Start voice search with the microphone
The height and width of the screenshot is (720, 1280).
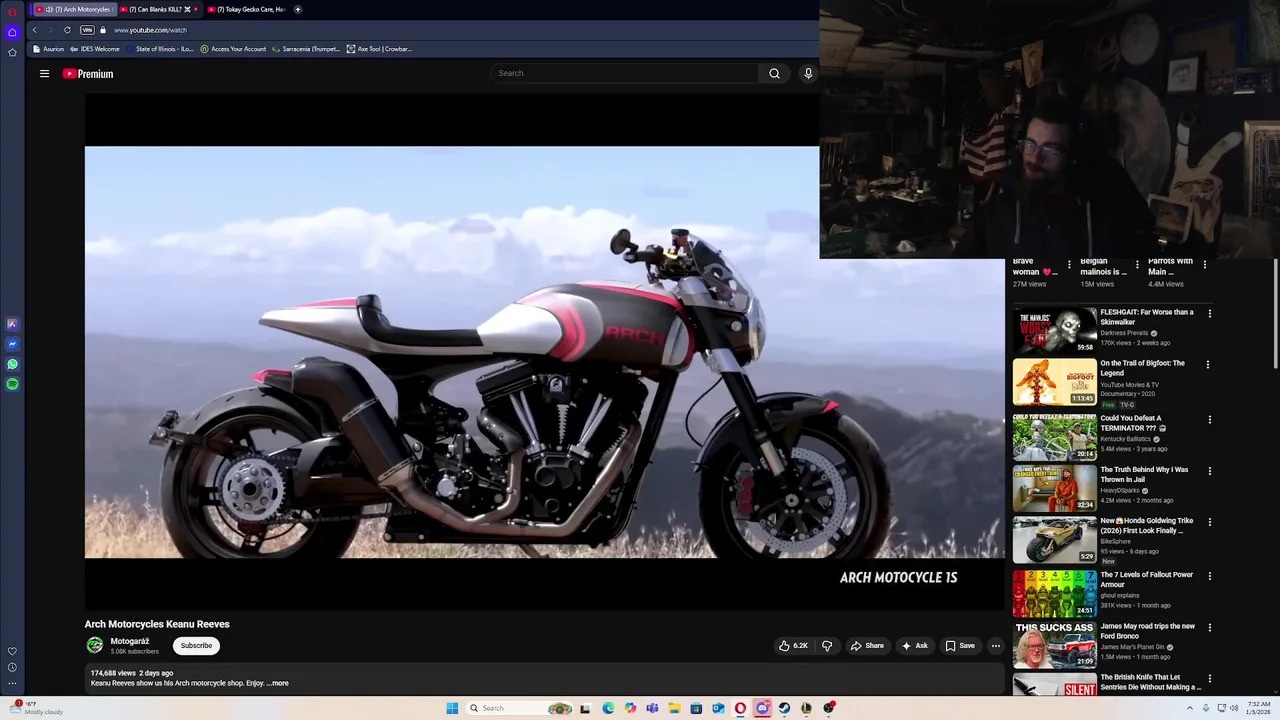[x=808, y=73]
